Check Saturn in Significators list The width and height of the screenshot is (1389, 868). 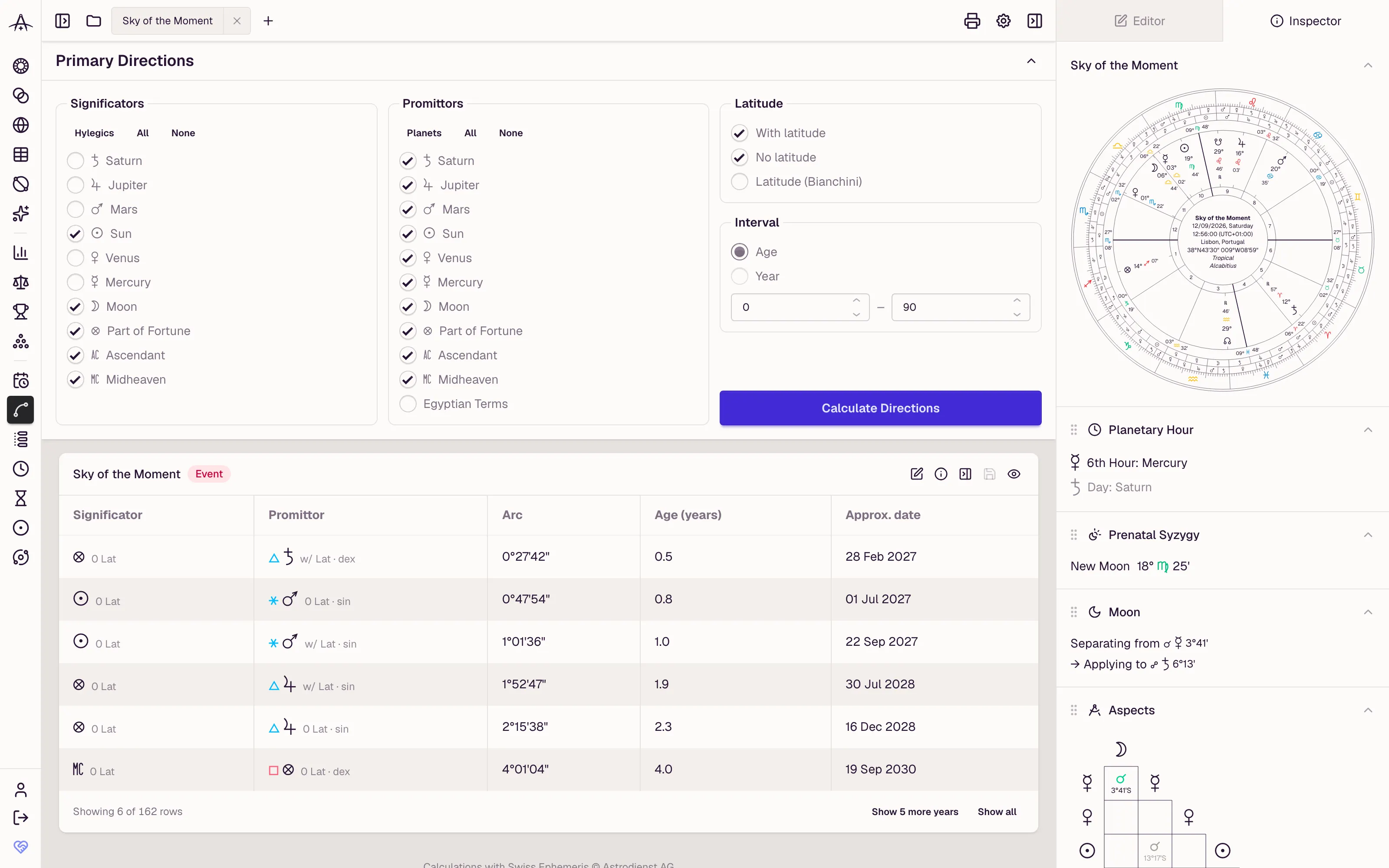click(x=75, y=161)
